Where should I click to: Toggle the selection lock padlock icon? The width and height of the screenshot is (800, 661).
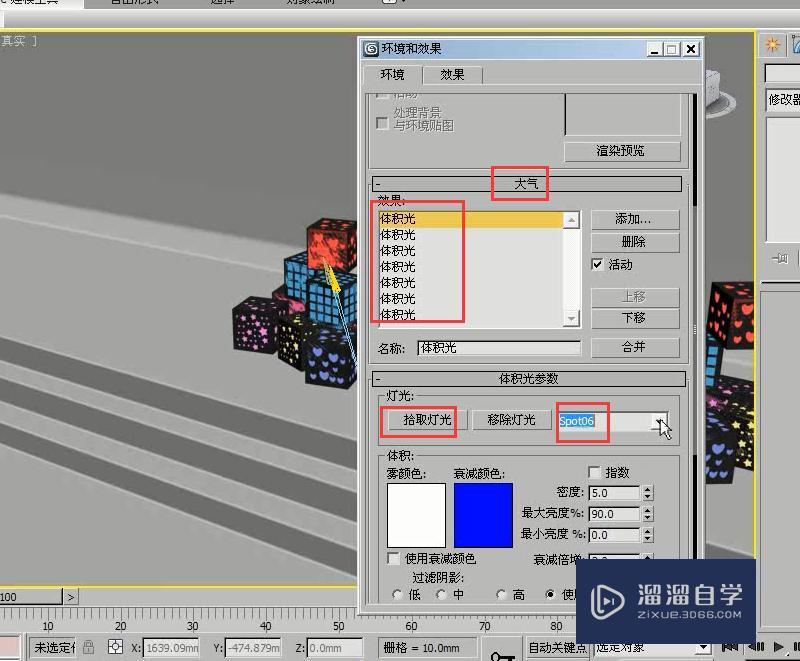pos(89,647)
